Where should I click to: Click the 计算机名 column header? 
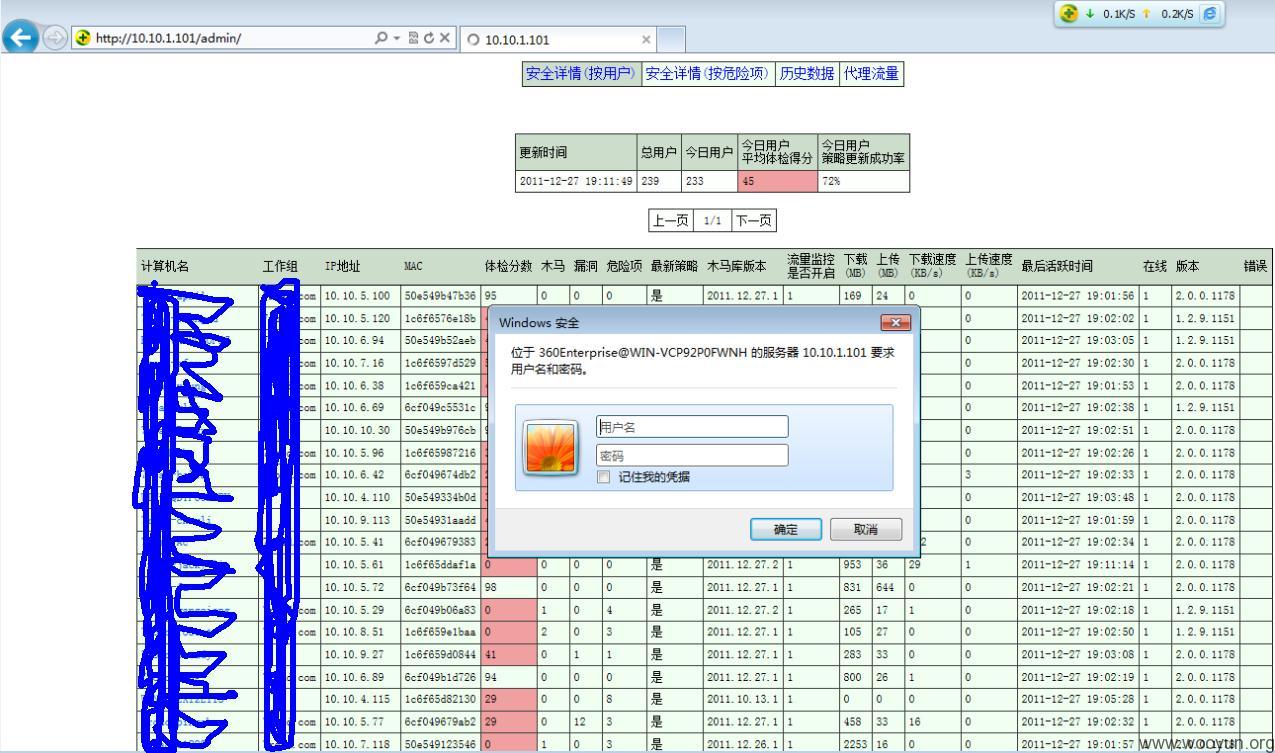click(165, 266)
